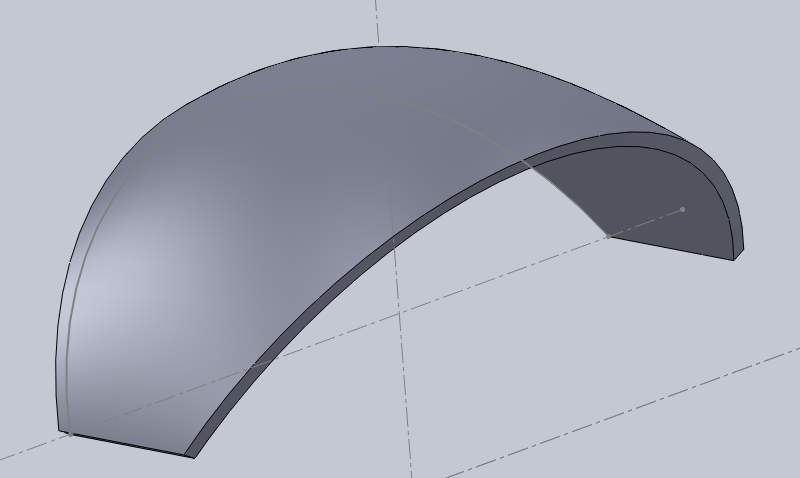Click the left outer vertical edge of the arch
800x478 pixels.
pyautogui.click(x=57, y=350)
